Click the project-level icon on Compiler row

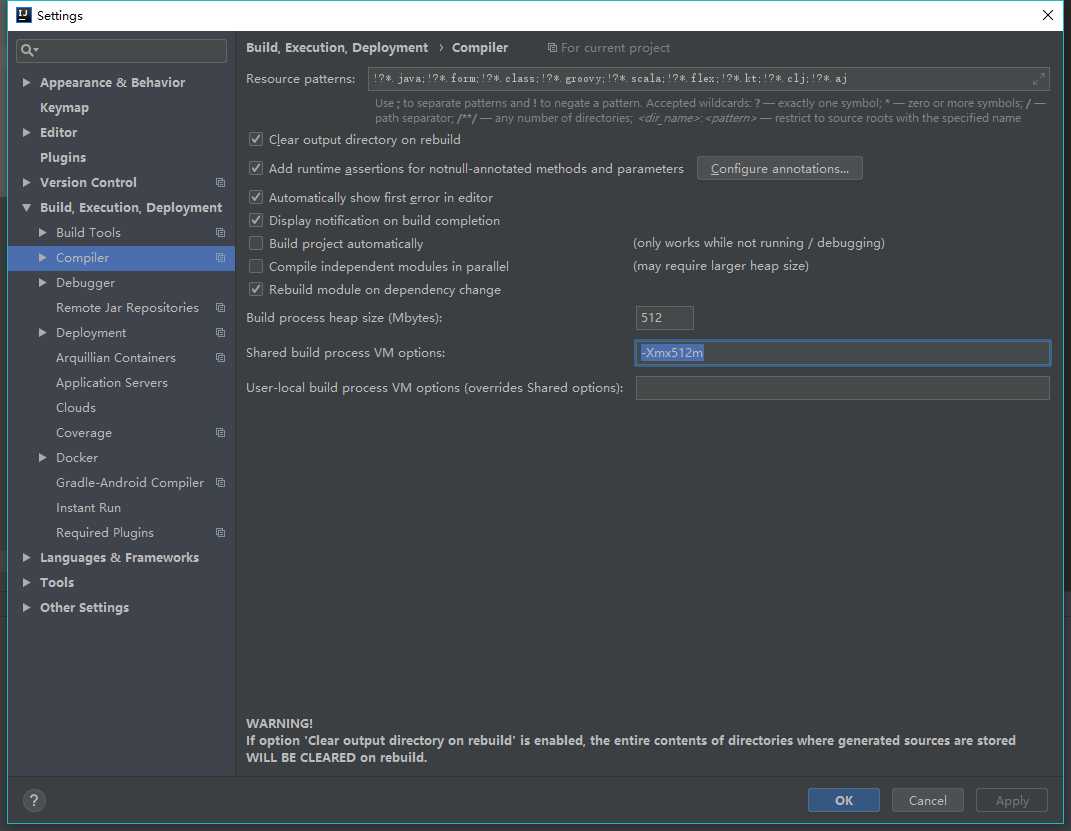(x=220, y=257)
